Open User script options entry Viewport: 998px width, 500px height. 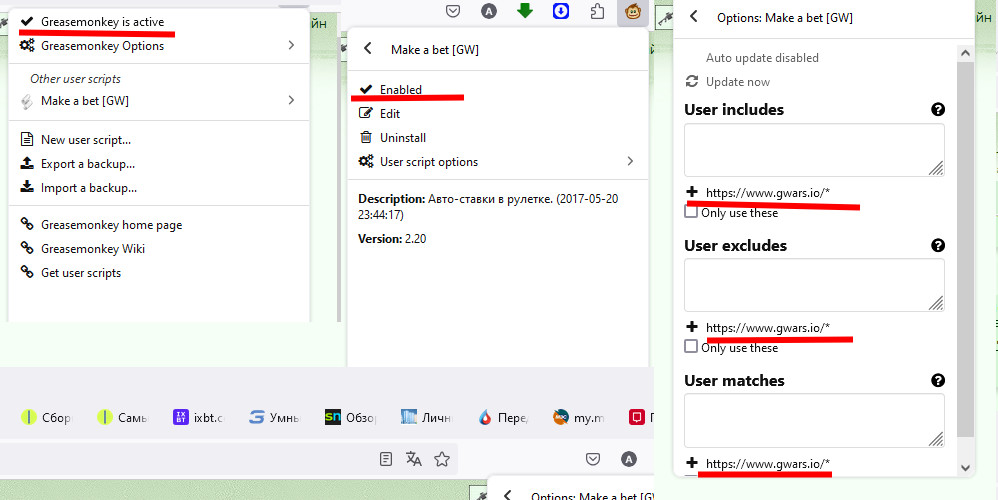(498, 162)
